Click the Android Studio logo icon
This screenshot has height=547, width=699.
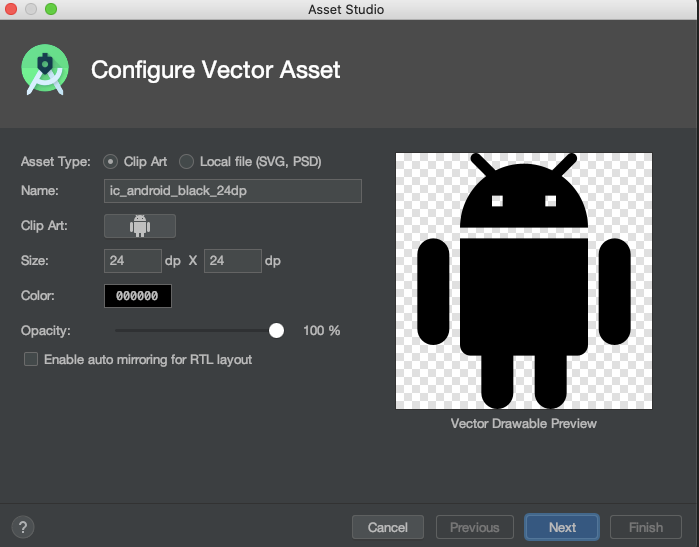[x=45, y=70]
